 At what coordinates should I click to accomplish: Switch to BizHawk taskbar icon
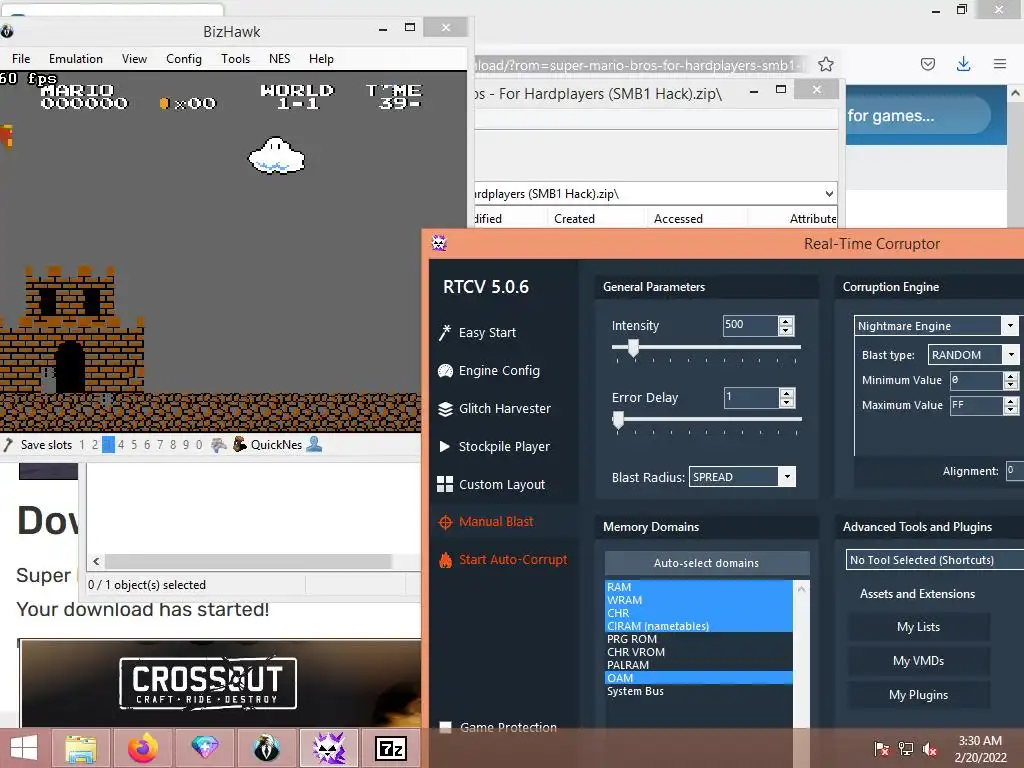[x=266, y=748]
